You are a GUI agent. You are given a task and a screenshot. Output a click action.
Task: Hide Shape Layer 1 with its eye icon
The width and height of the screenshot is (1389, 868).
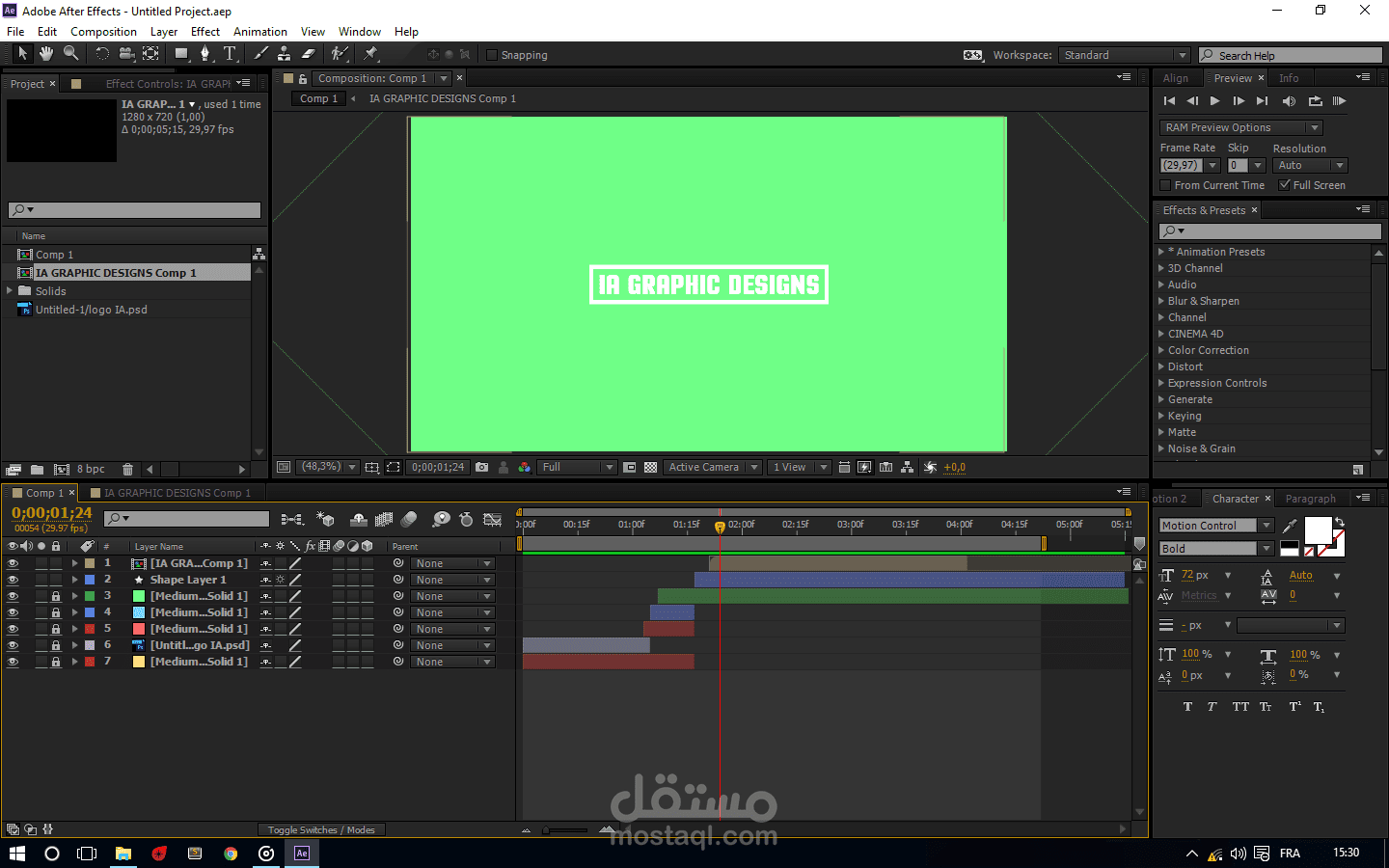pyautogui.click(x=13, y=580)
